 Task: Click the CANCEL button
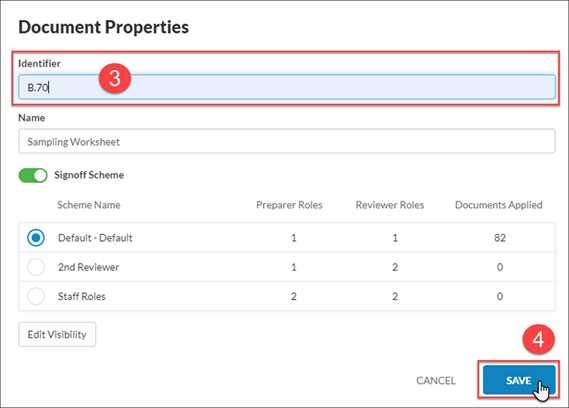point(436,380)
